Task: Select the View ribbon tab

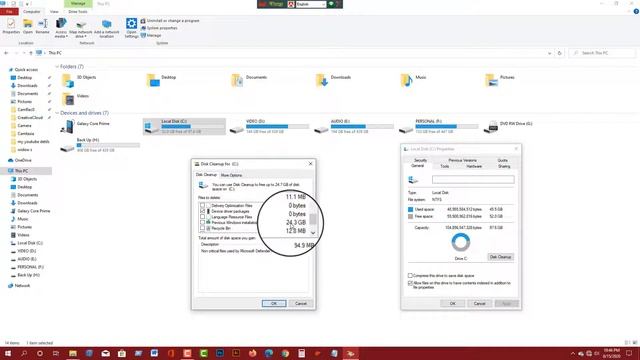Action: click(54, 11)
